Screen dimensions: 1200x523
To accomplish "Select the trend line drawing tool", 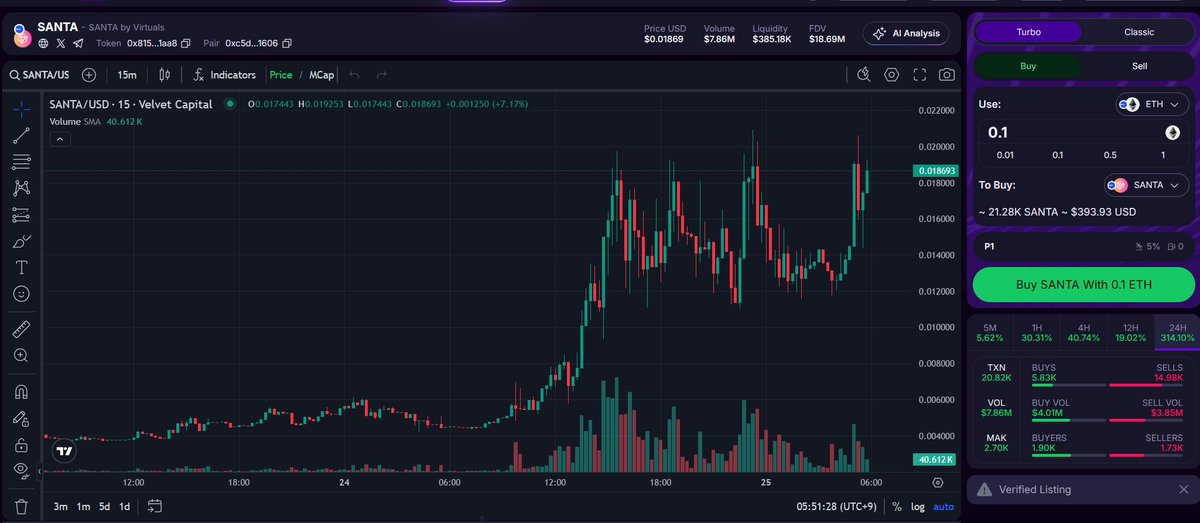I will (21, 136).
